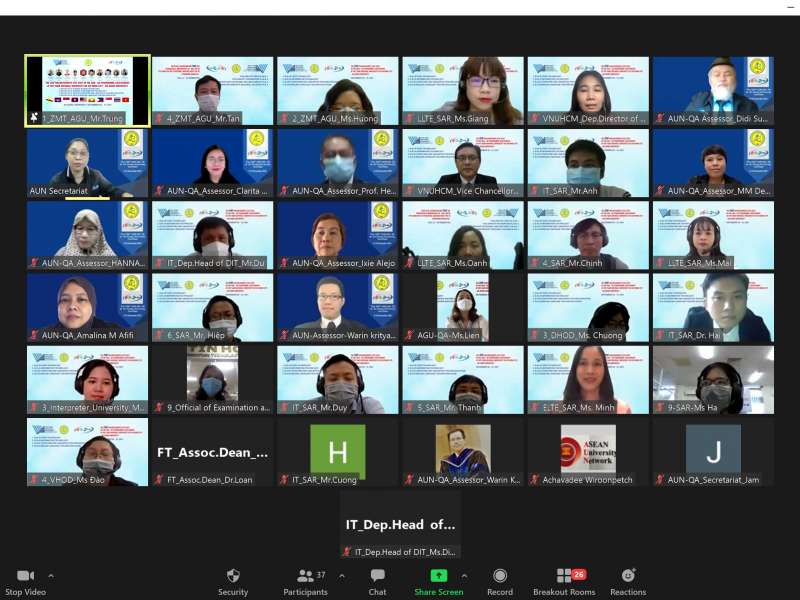The width and height of the screenshot is (800, 600).
Task: Expand video options caret beside Stop Video
Action: (51, 576)
